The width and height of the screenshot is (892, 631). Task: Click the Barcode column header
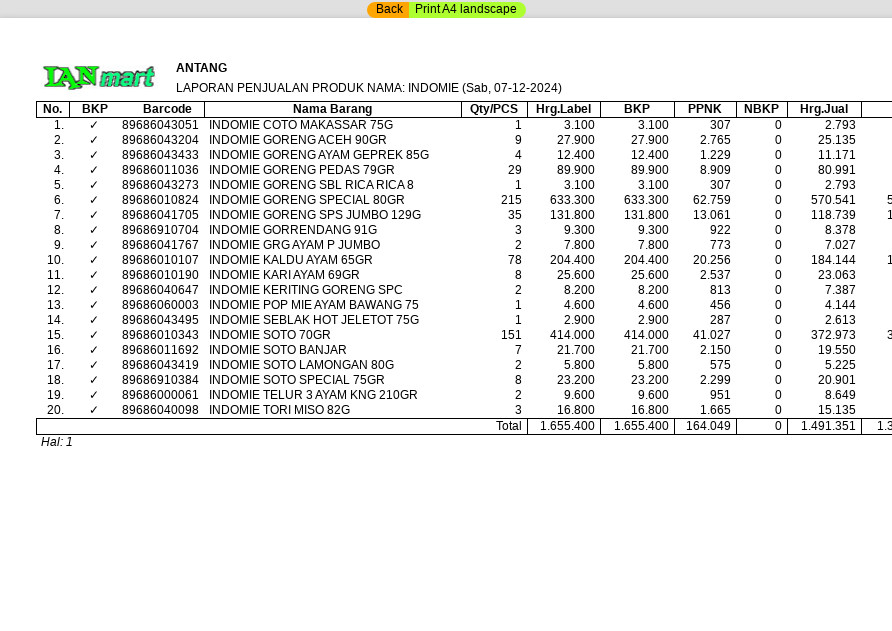click(x=167, y=109)
